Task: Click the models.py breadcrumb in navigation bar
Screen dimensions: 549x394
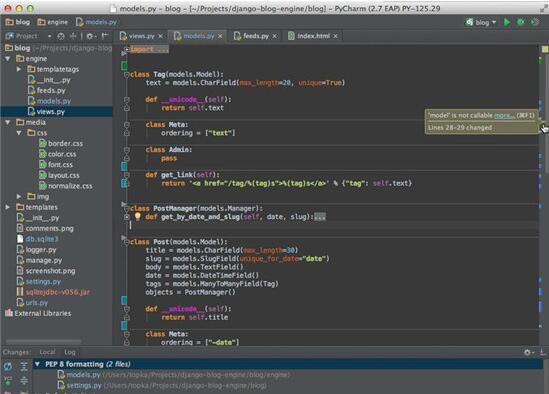Action: [x=96, y=22]
